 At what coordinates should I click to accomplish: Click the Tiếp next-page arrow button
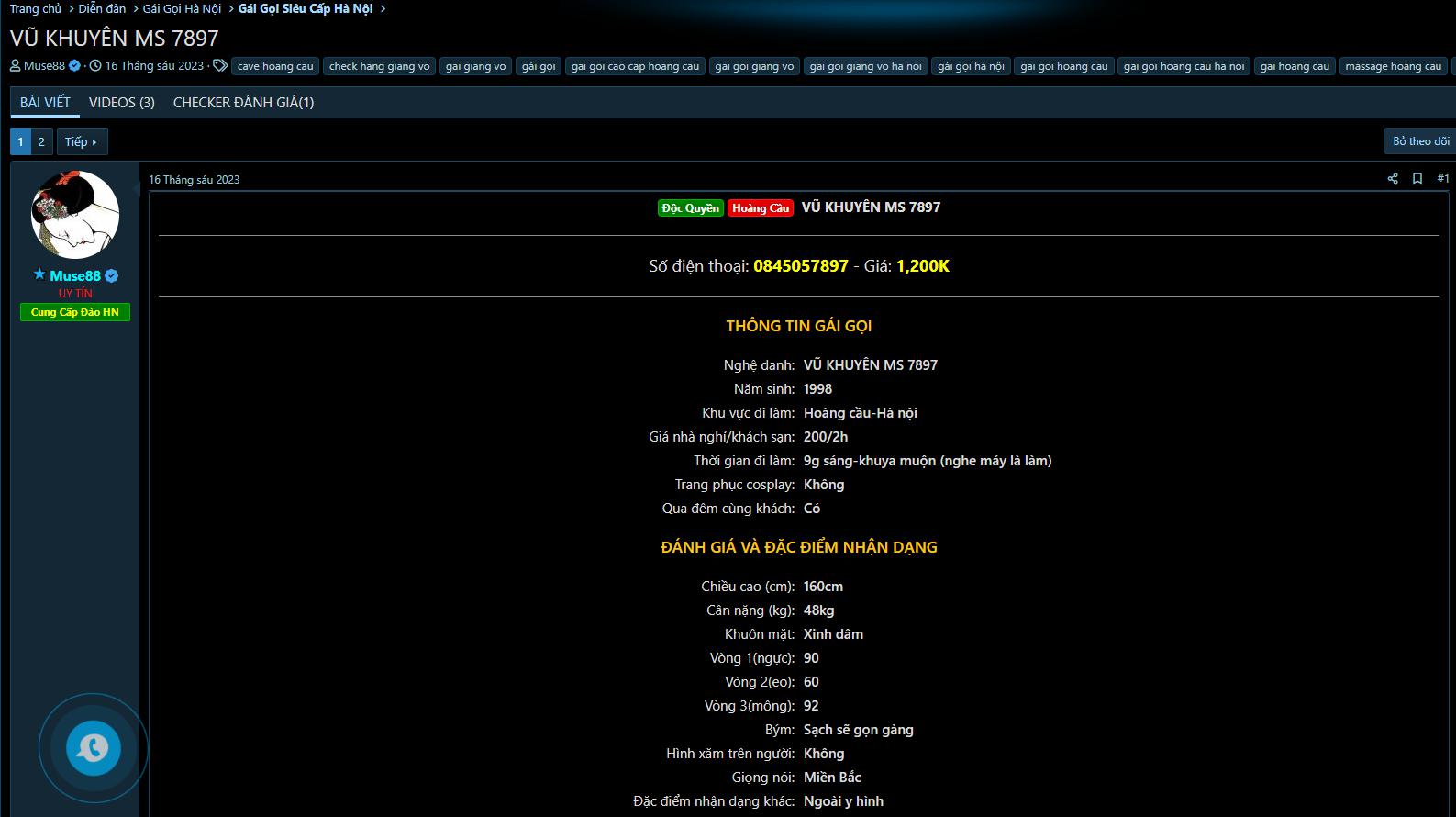[x=81, y=141]
